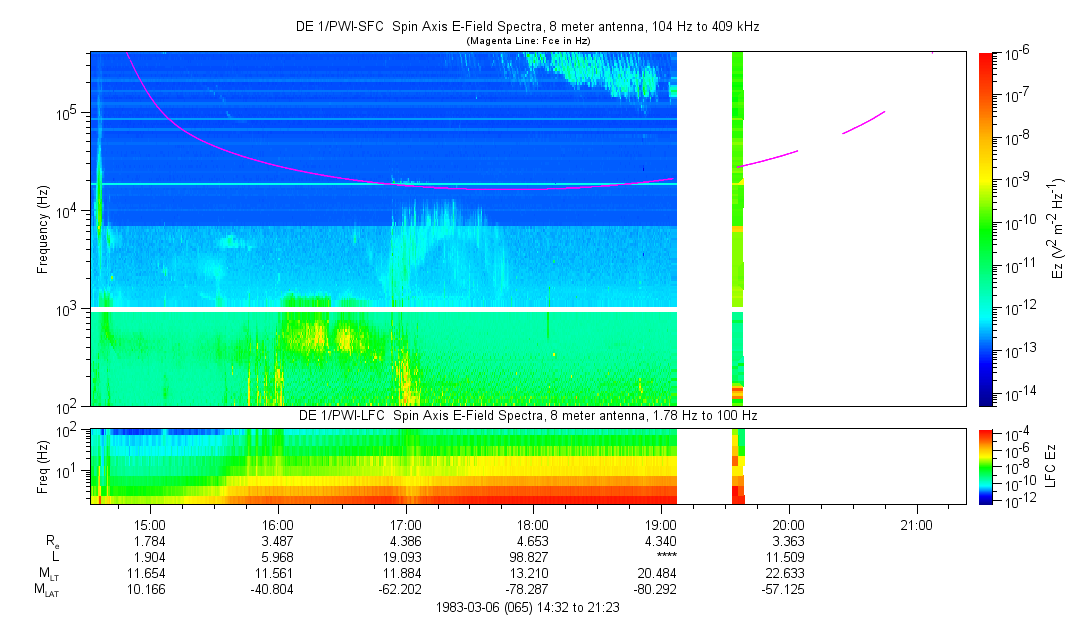The height and width of the screenshot is (620, 1083).
Task: Click the MLAT value -80.292
Action: (x=661, y=590)
